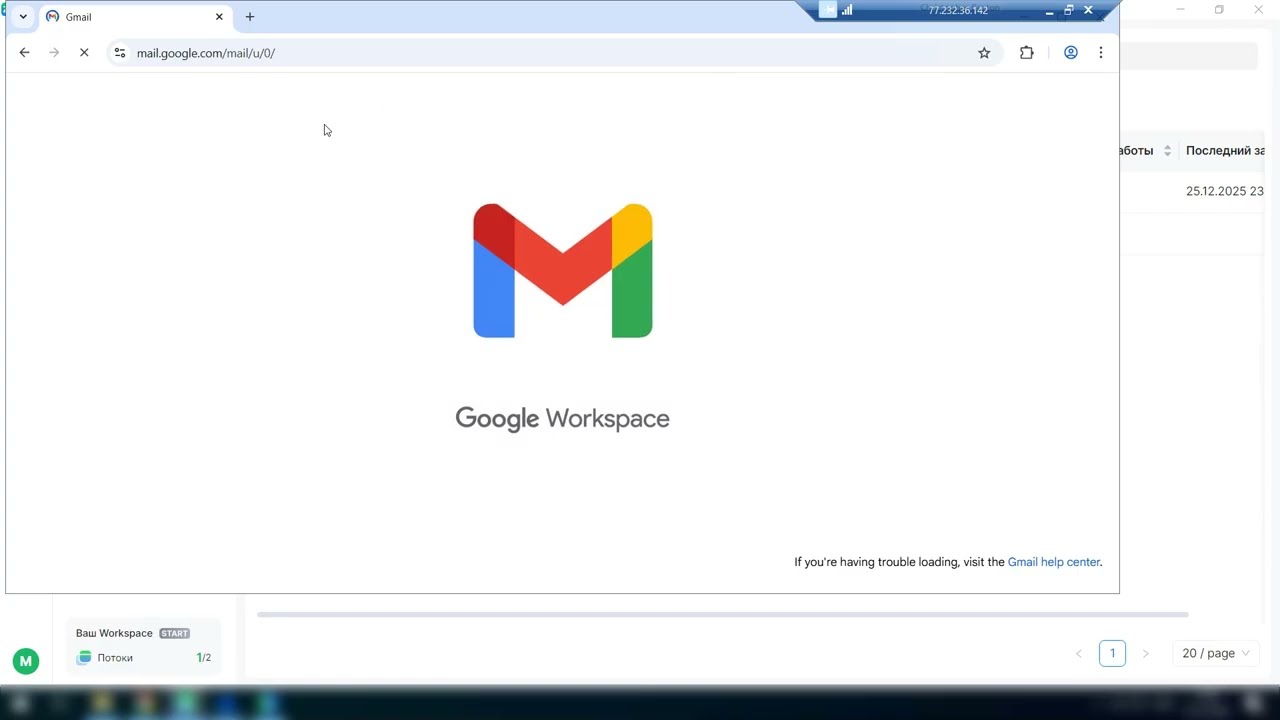This screenshot has height=720, width=1280.
Task: View site information for mail.google.com
Action: point(120,53)
